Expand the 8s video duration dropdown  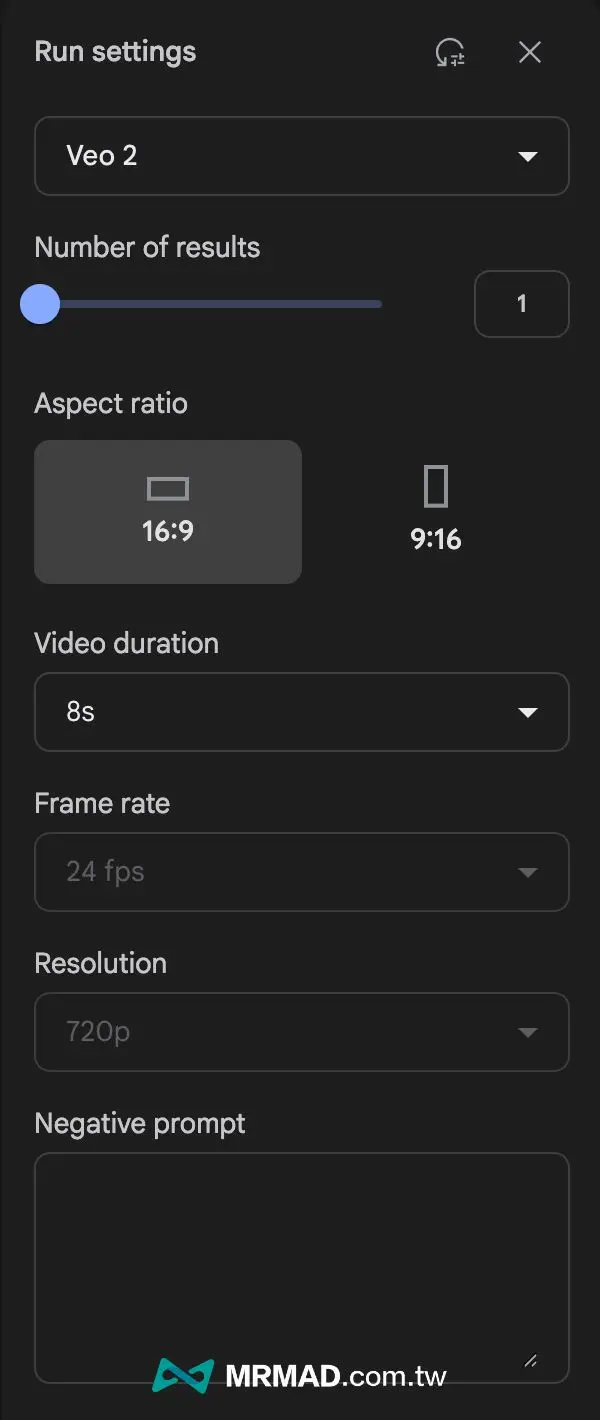tap(300, 712)
